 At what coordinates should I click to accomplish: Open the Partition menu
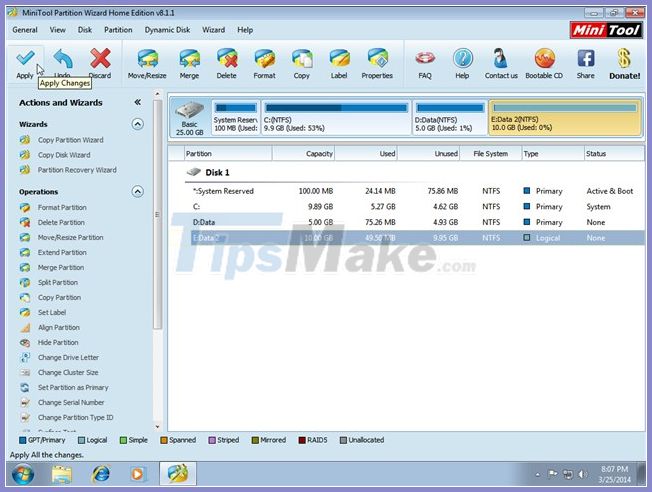[x=118, y=30]
